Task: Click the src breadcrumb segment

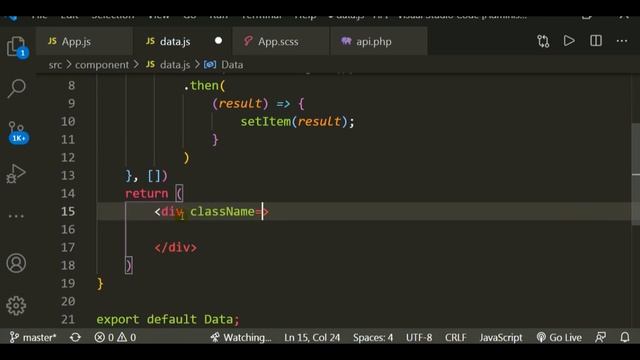Action: pyautogui.click(x=55, y=65)
